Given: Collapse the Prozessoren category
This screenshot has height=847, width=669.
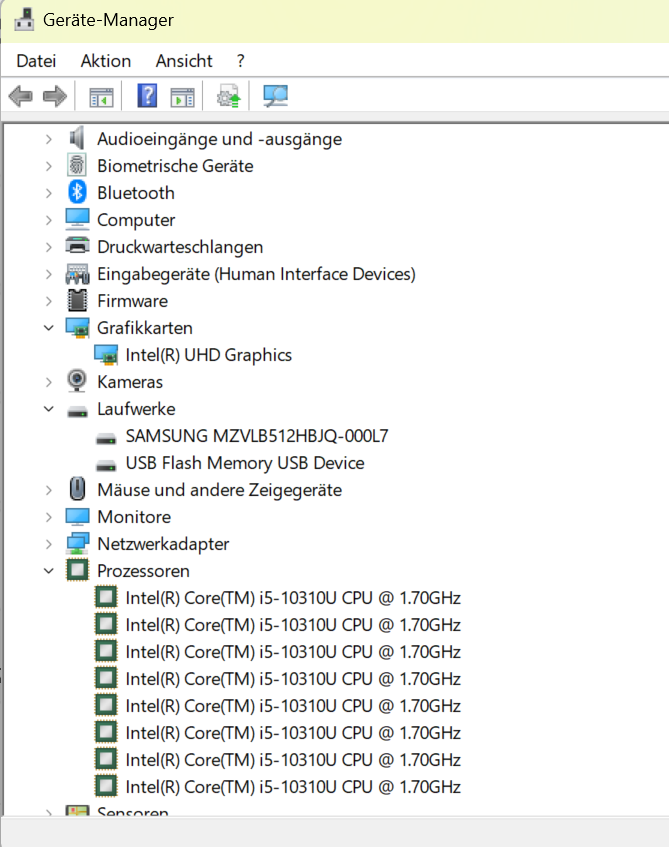Looking at the screenshot, I should point(49,570).
